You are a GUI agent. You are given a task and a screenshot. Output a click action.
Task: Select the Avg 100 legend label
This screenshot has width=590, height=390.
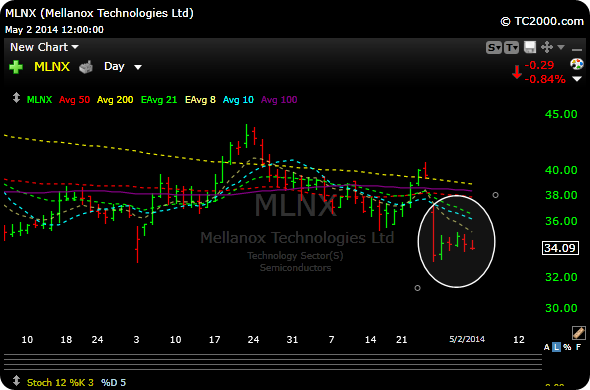tap(279, 100)
